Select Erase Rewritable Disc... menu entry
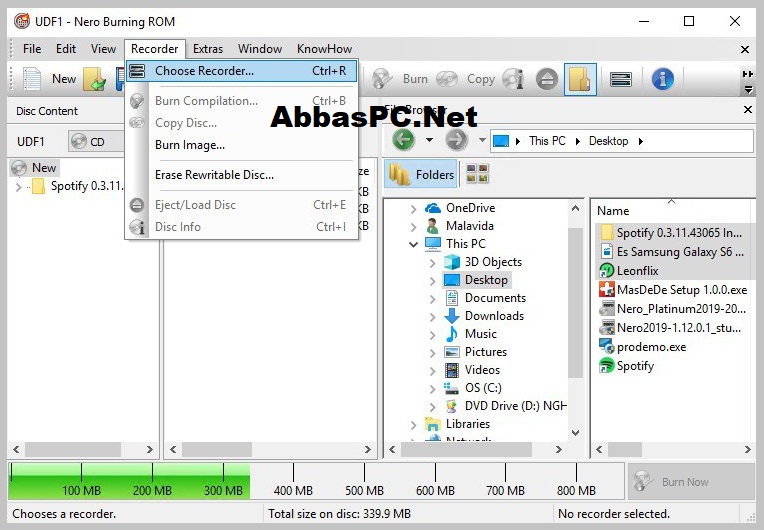This screenshot has height=530, width=764. coord(242,175)
